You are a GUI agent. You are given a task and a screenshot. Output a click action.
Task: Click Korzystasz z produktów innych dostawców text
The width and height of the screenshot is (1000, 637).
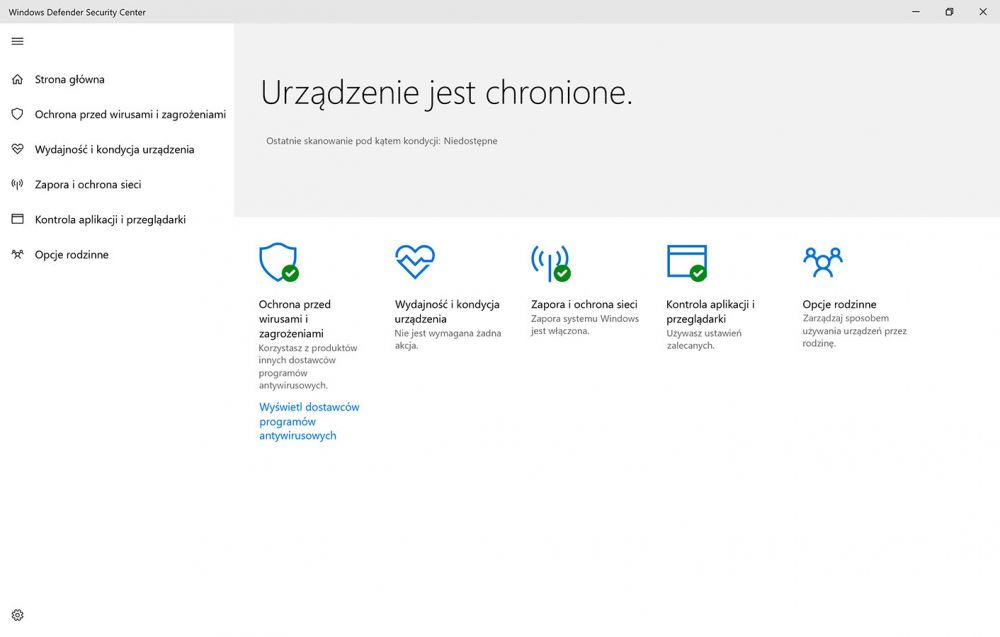[x=308, y=367]
